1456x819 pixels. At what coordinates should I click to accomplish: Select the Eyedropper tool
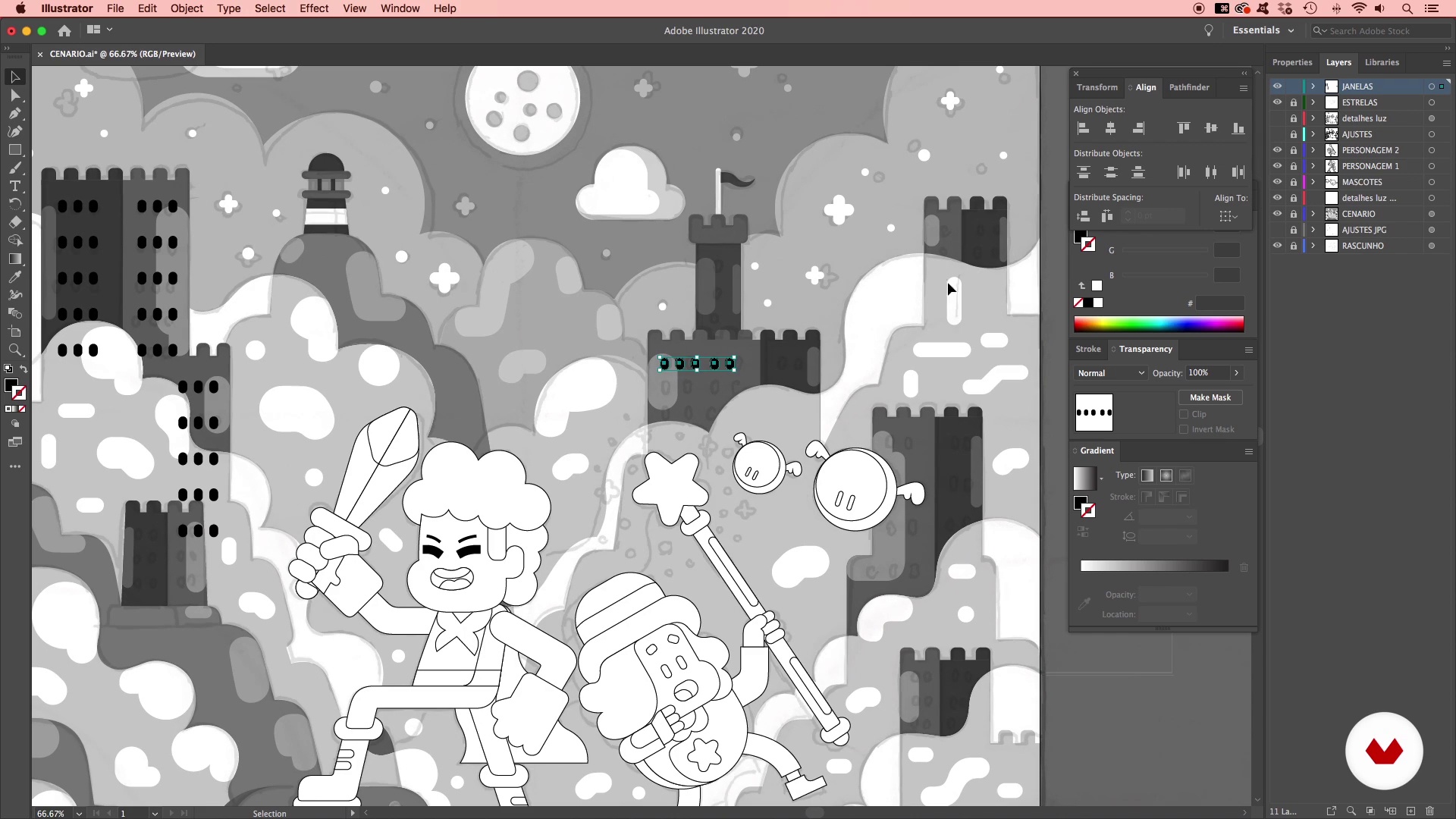click(x=14, y=278)
